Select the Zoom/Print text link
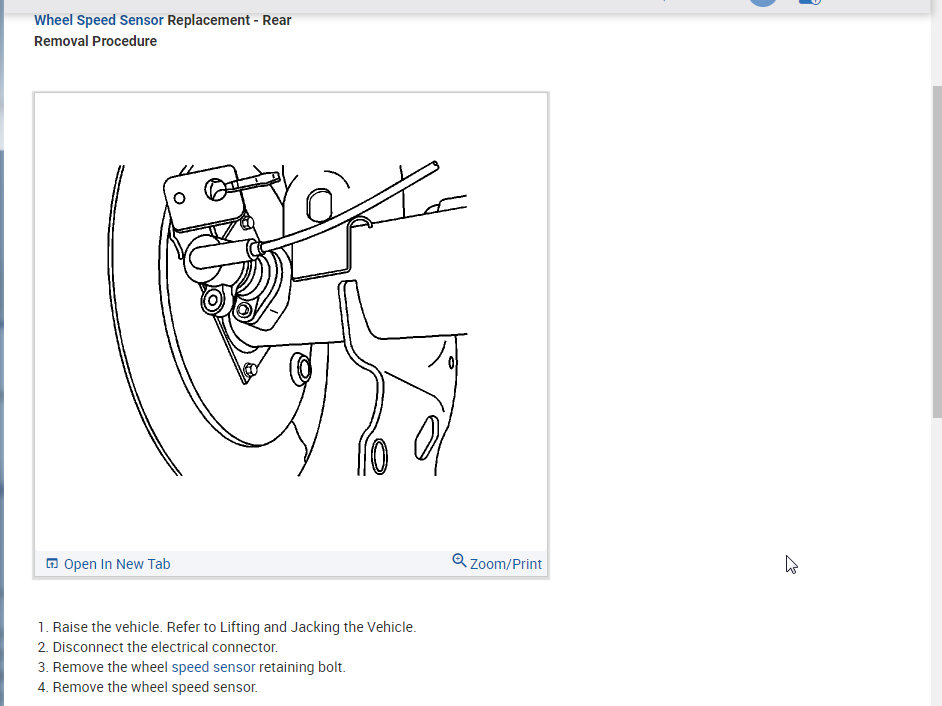This screenshot has height=706, width=942. (505, 564)
